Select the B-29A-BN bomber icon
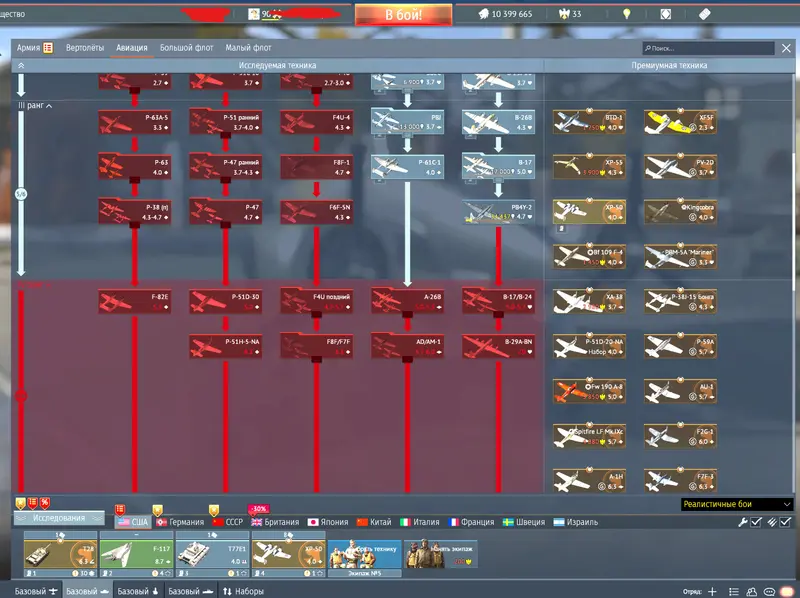 498,345
